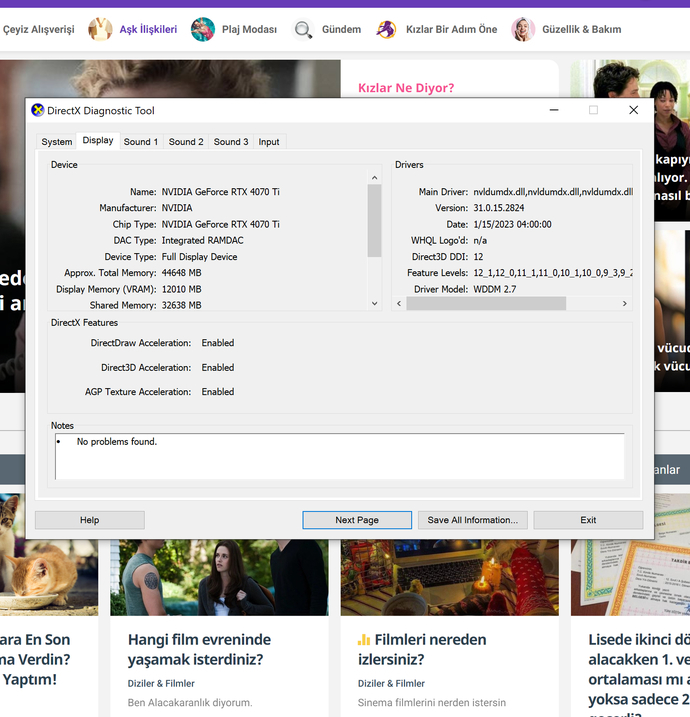Image resolution: width=690 pixels, height=717 pixels.
Task: Click Drivers panel scroll left arrow
Action: [x=399, y=304]
